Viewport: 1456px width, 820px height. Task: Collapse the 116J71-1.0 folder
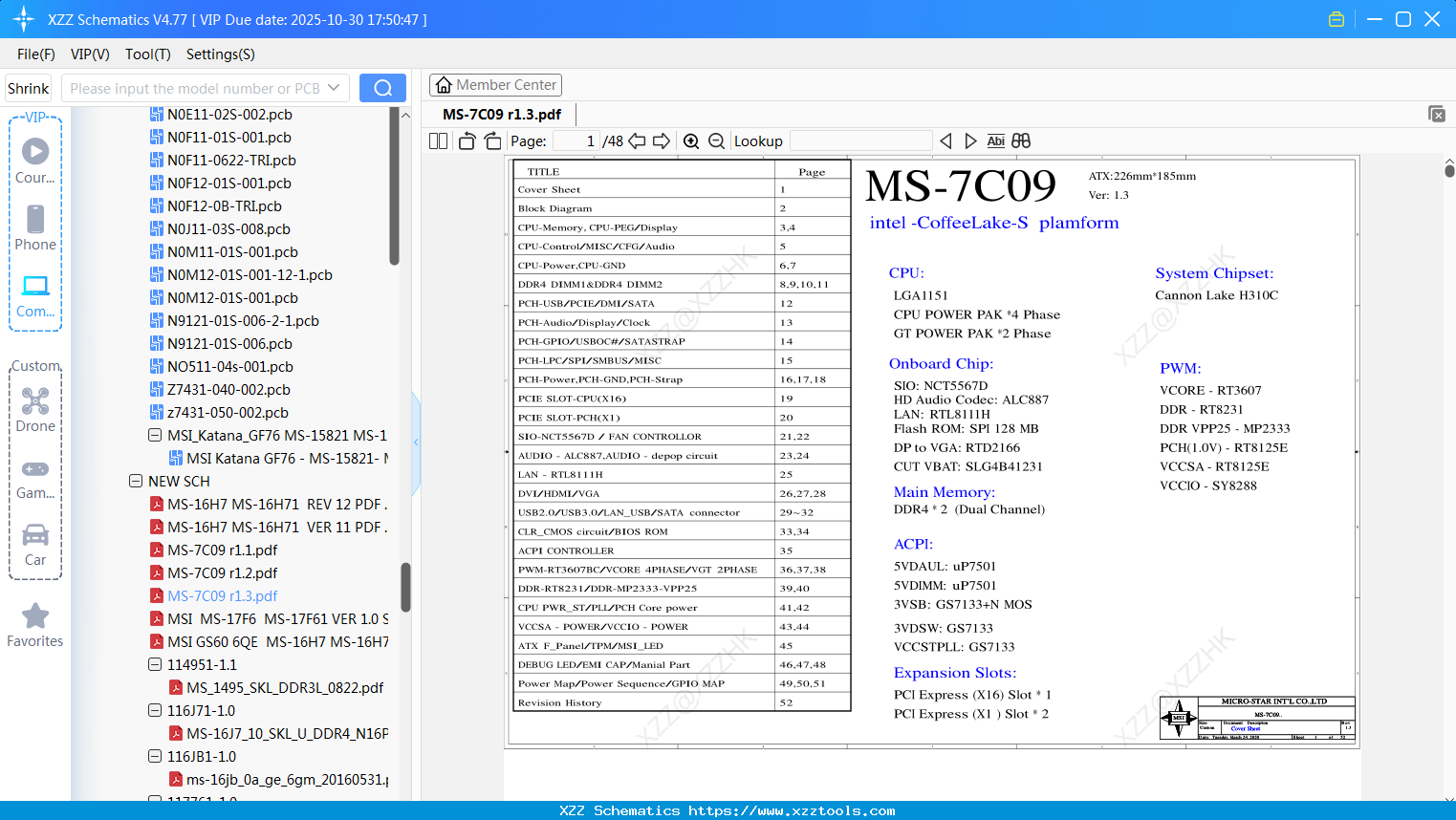(x=155, y=710)
